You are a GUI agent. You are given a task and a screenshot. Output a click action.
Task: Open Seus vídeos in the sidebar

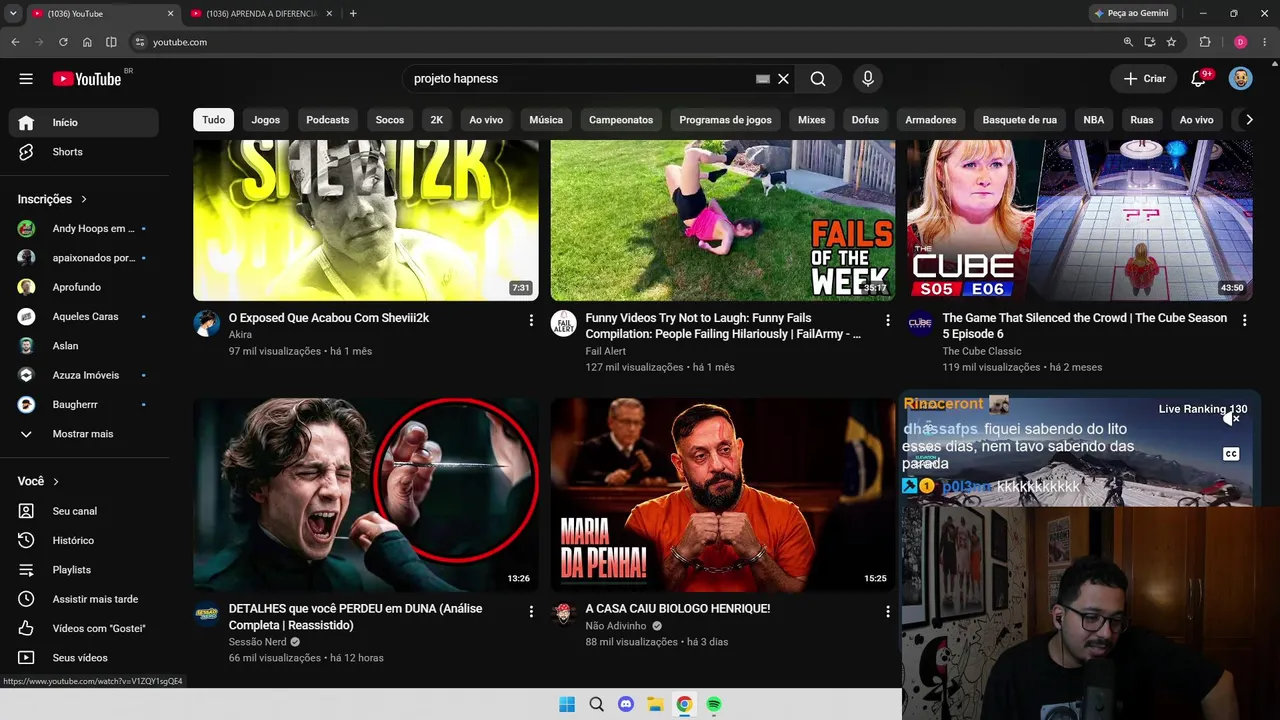coord(83,658)
